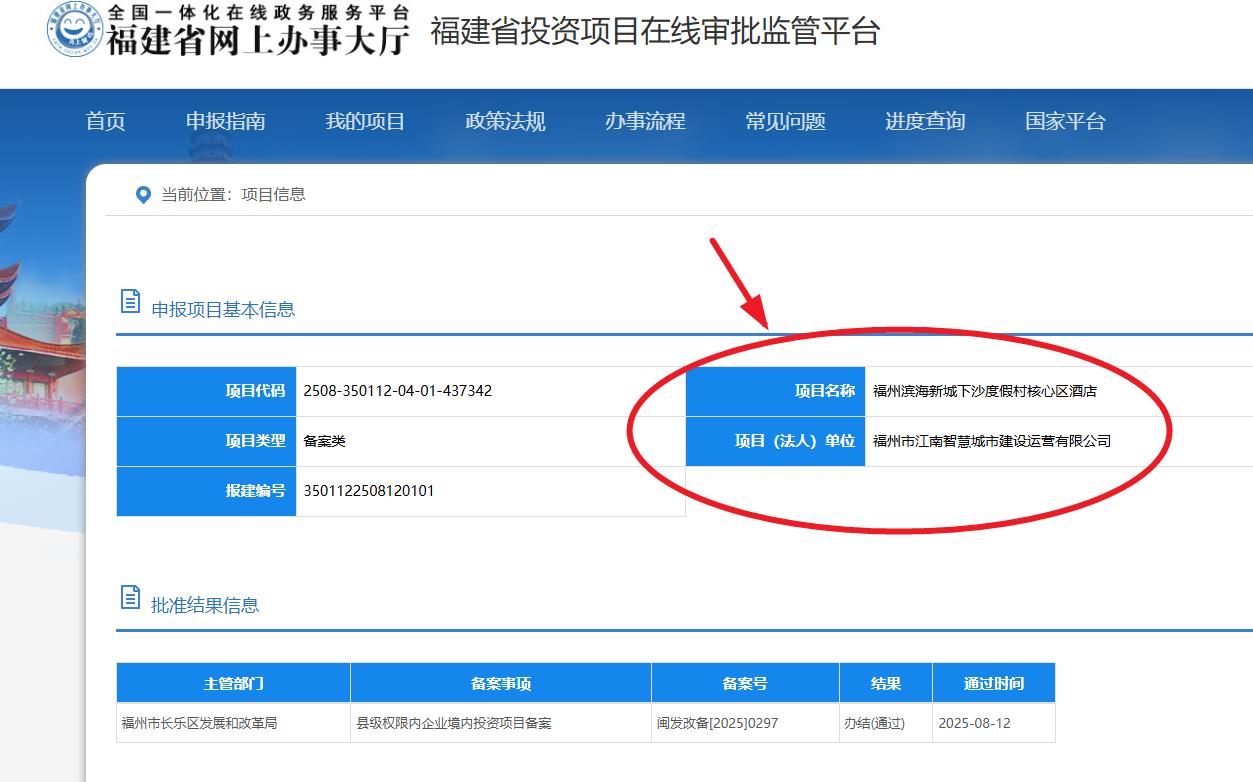Click the result cell 办结(通过)
The height and width of the screenshot is (782, 1253).
coord(886,723)
